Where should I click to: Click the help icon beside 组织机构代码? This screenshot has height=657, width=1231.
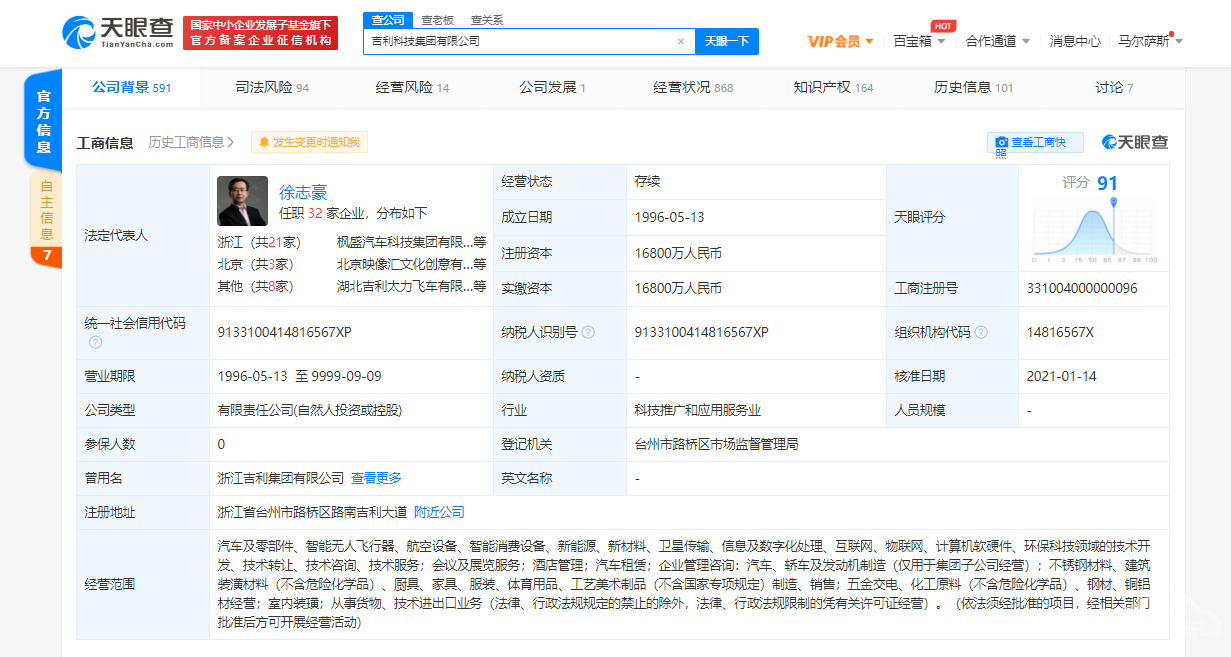pos(981,332)
